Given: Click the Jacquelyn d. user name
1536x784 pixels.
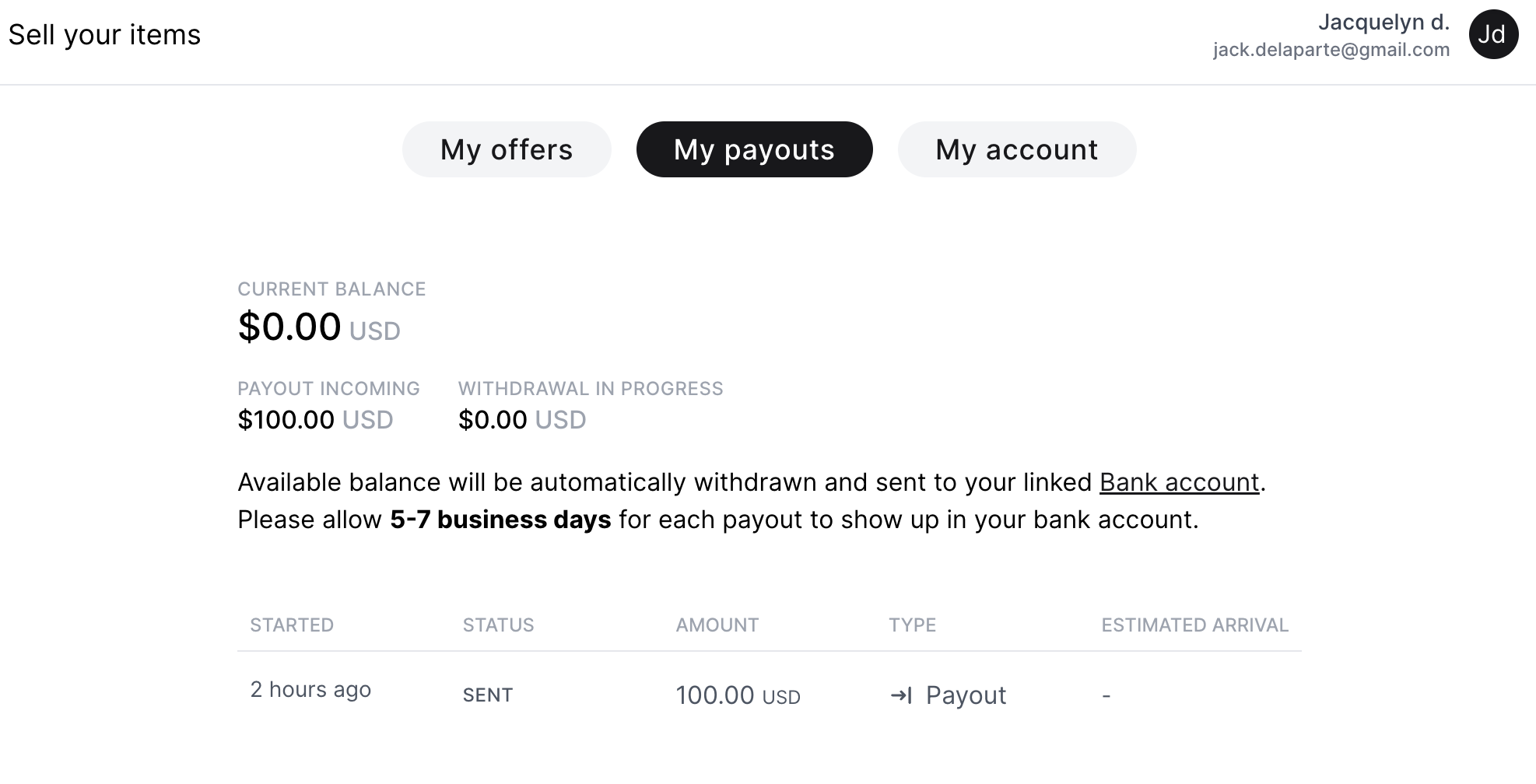Looking at the screenshot, I should (1383, 22).
